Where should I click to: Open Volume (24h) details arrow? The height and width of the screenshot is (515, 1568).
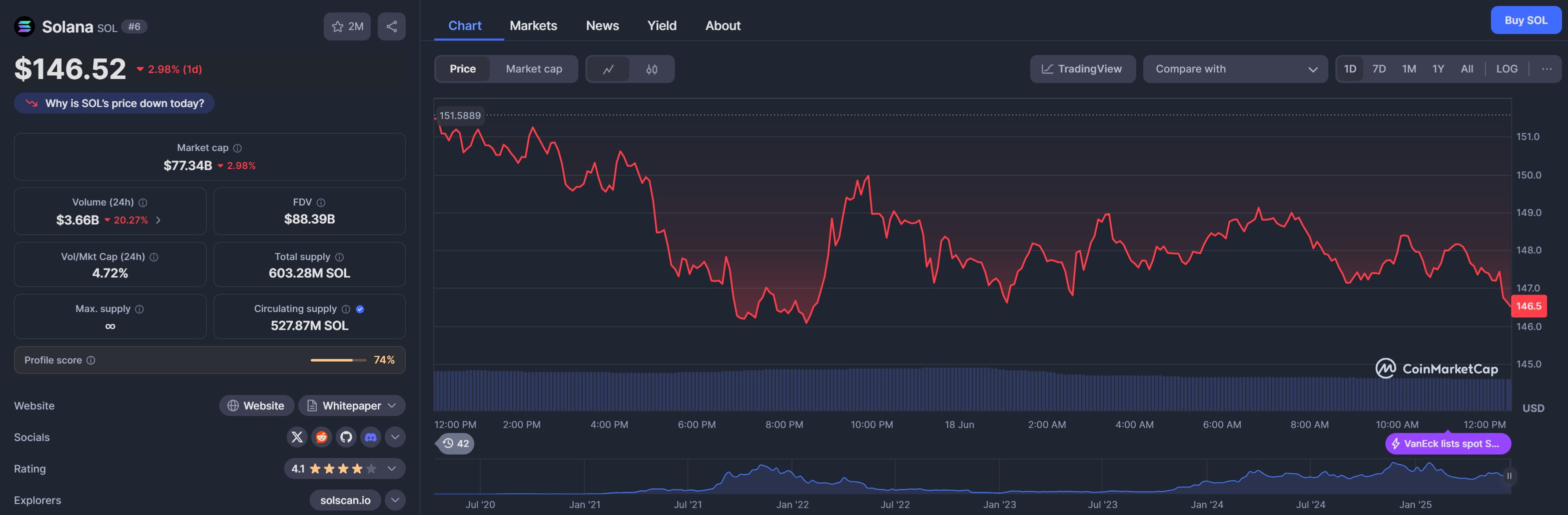pos(158,220)
